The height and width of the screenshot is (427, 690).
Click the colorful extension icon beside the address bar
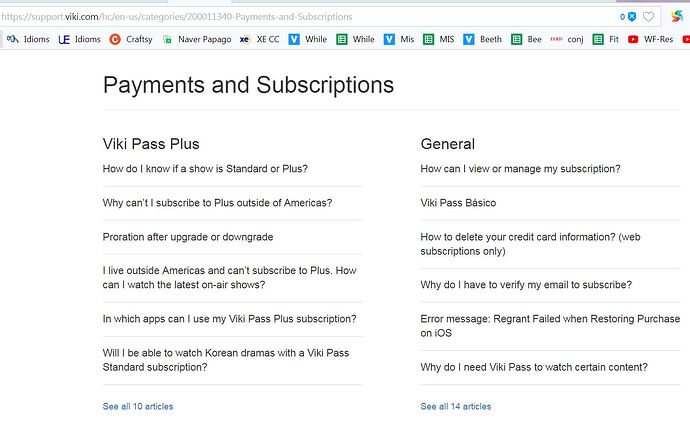coord(677,17)
